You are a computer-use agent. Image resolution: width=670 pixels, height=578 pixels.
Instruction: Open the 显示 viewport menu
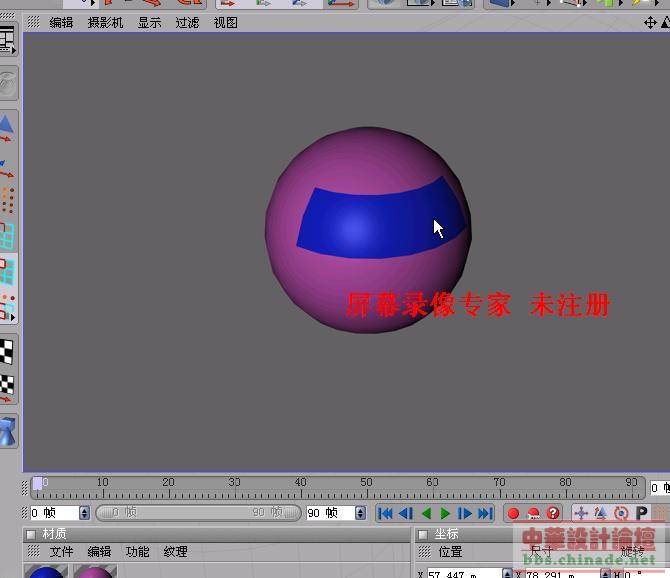click(149, 22)
